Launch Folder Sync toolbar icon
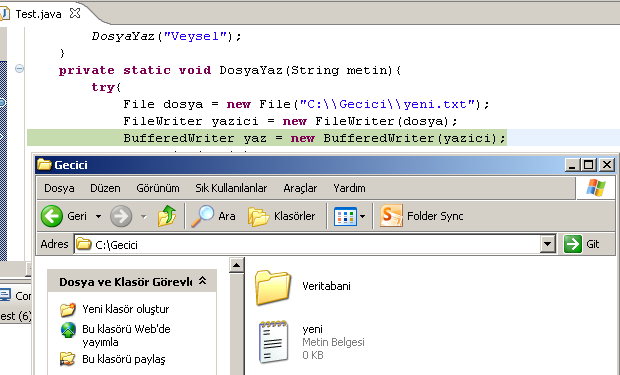This screenshot has width=620, height=375. pos(391,216)
